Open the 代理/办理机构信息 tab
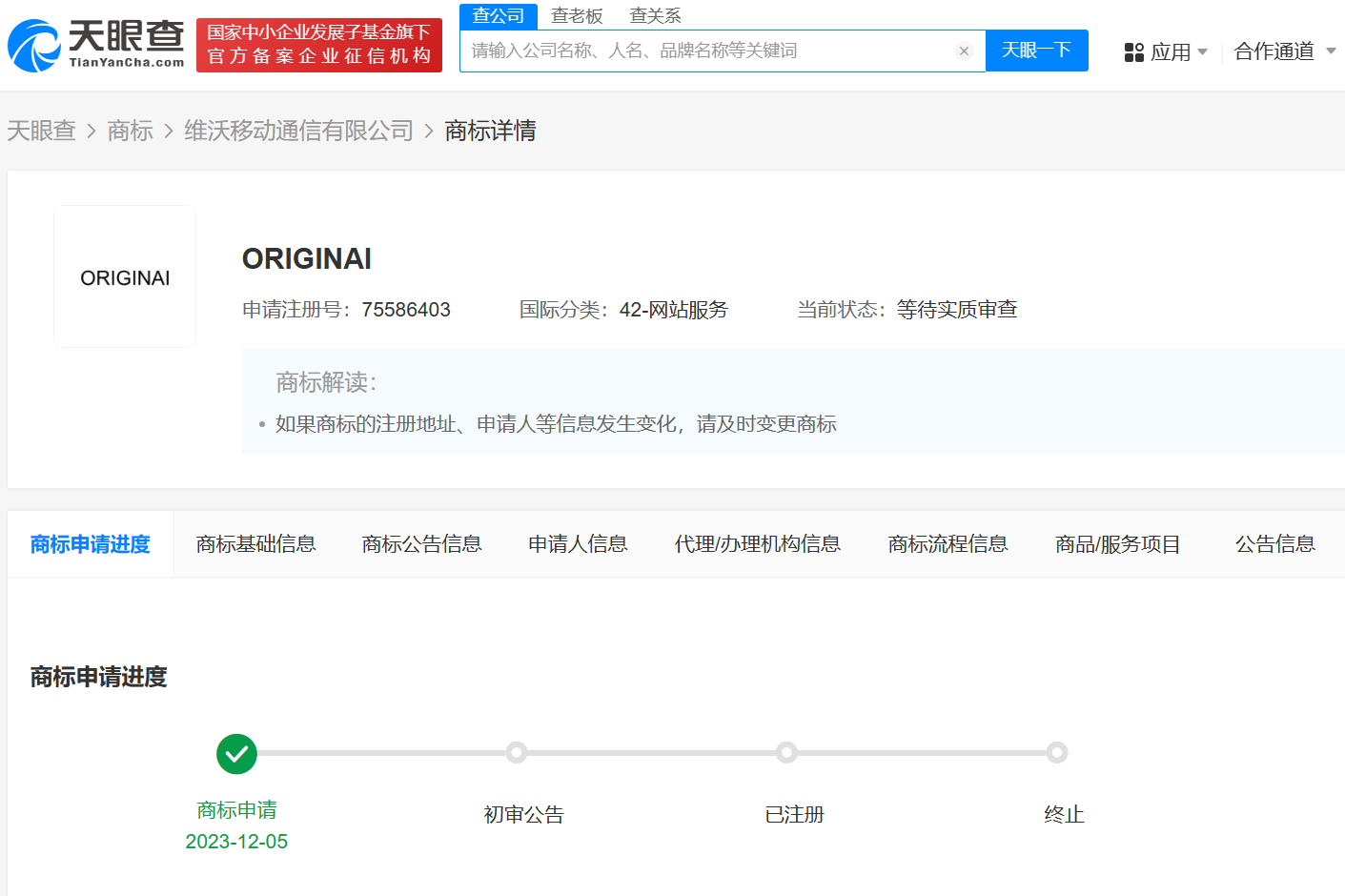 pyautogui.click(x=758, y=544)
